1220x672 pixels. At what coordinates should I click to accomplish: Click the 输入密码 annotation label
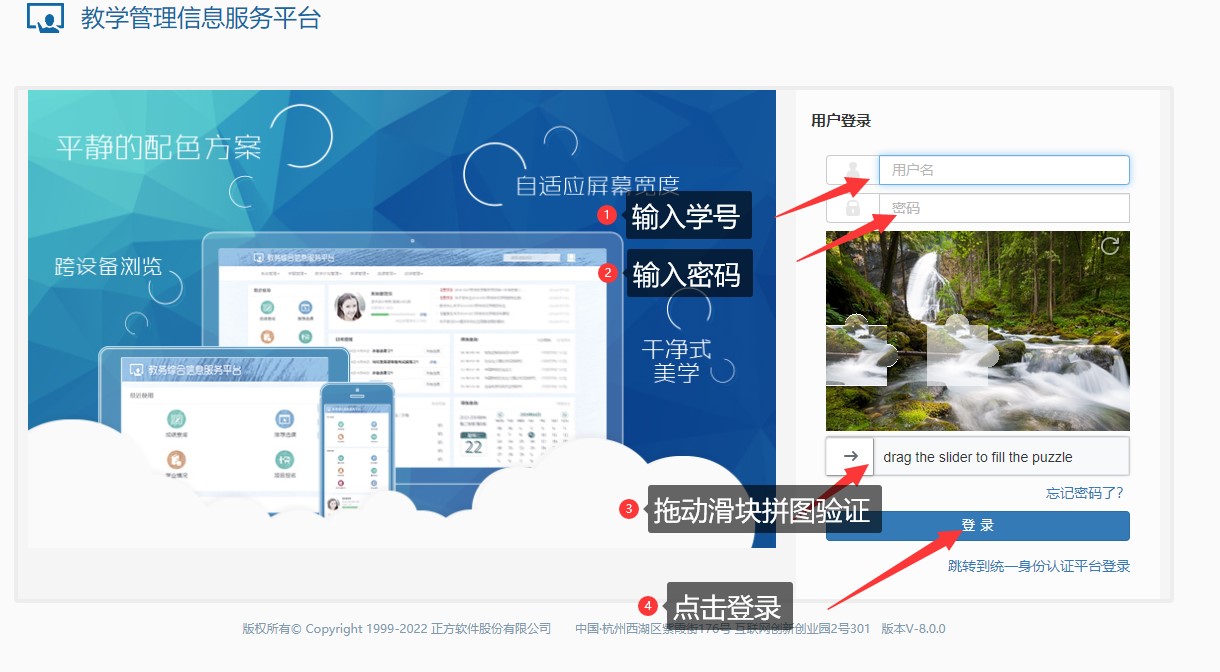click(x=688, y=273)
